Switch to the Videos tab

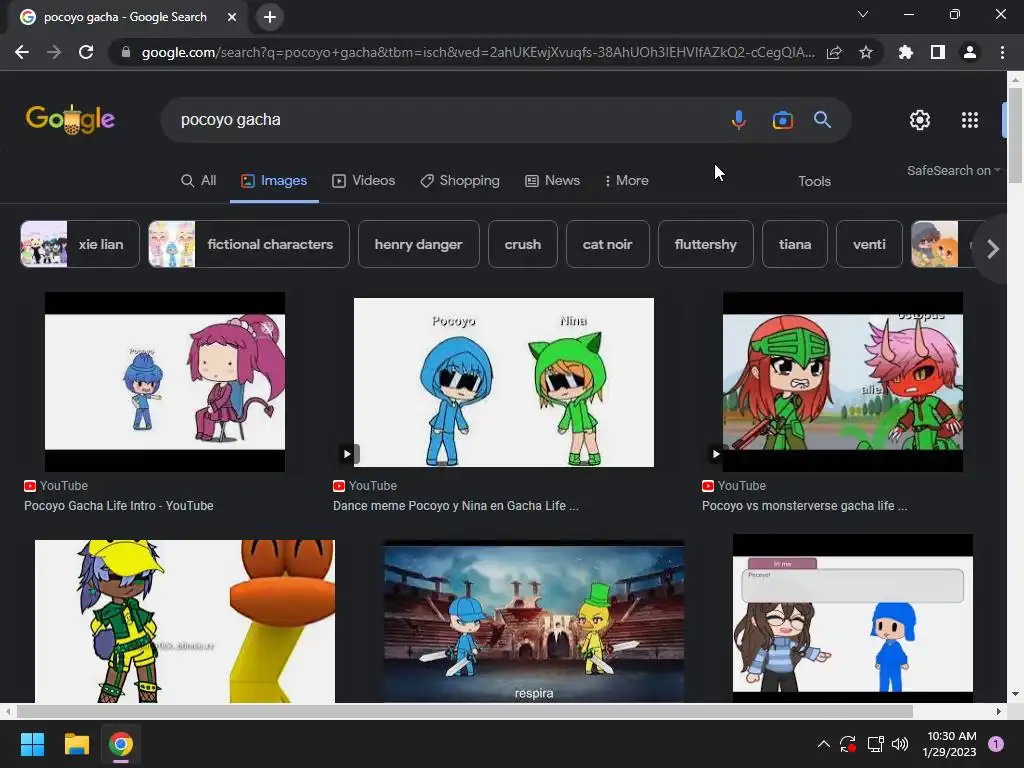point(363,181)
